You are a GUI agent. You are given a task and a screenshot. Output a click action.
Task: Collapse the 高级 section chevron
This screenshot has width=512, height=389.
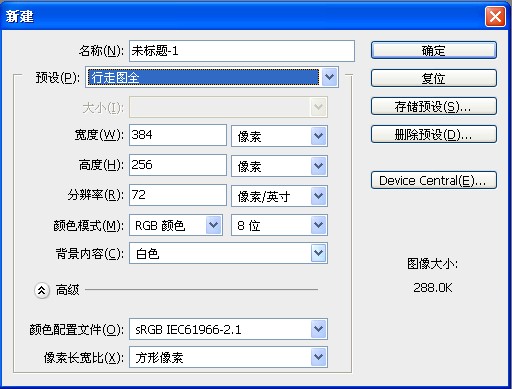pyautogui.click(x=42, y=290)
